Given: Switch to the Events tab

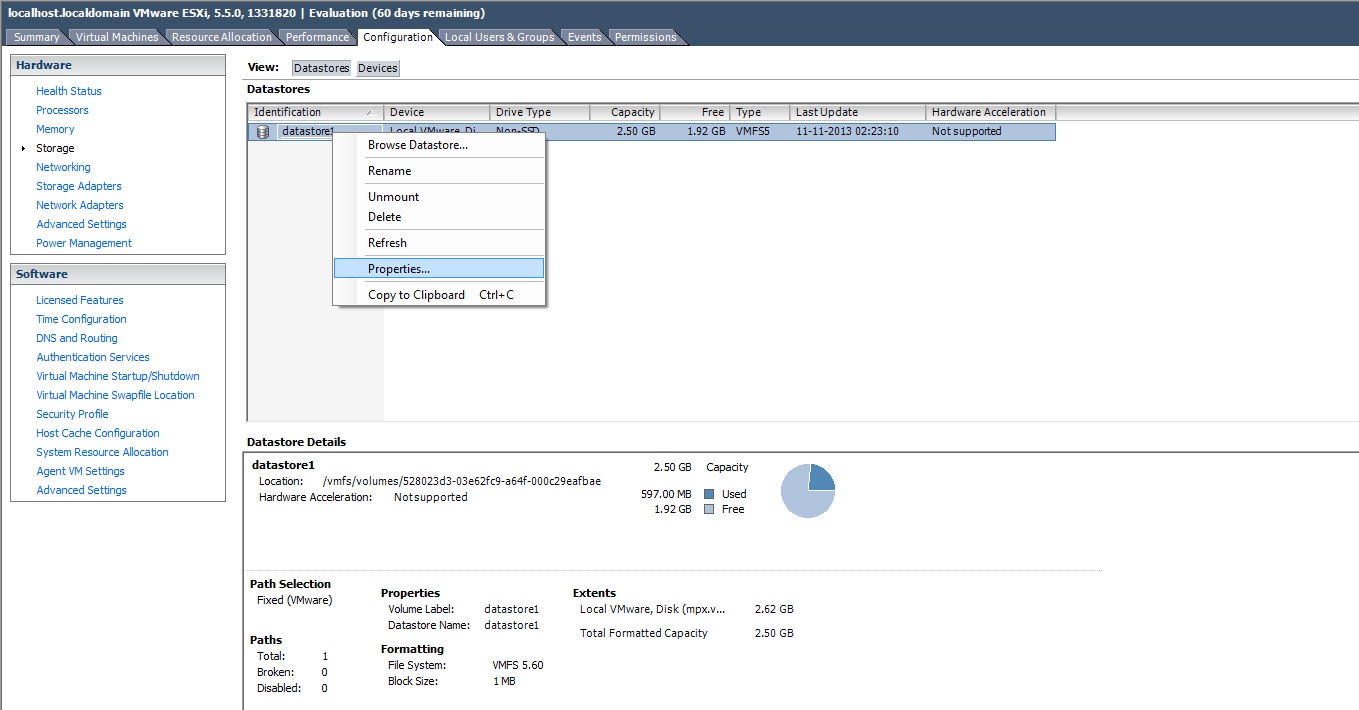Looking at the screenshot, I should pyautogui.click(x=585, y=37).
